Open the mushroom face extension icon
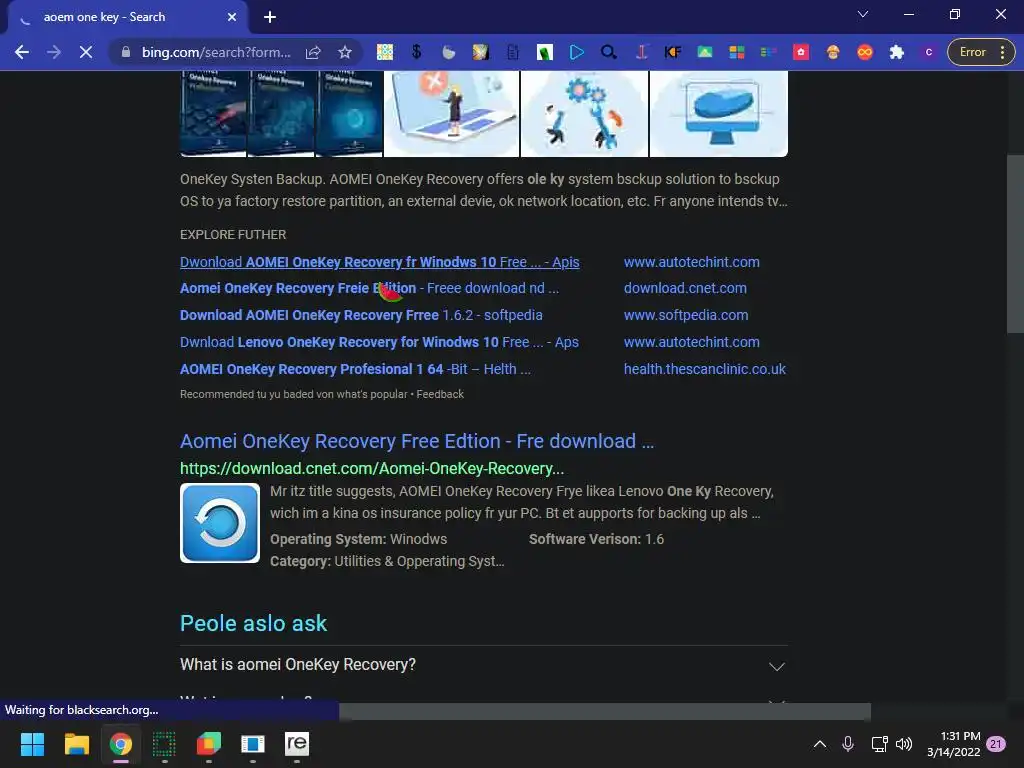Image resolution: width=1024 pixels, height=768 pixels. tap(833, 52)
